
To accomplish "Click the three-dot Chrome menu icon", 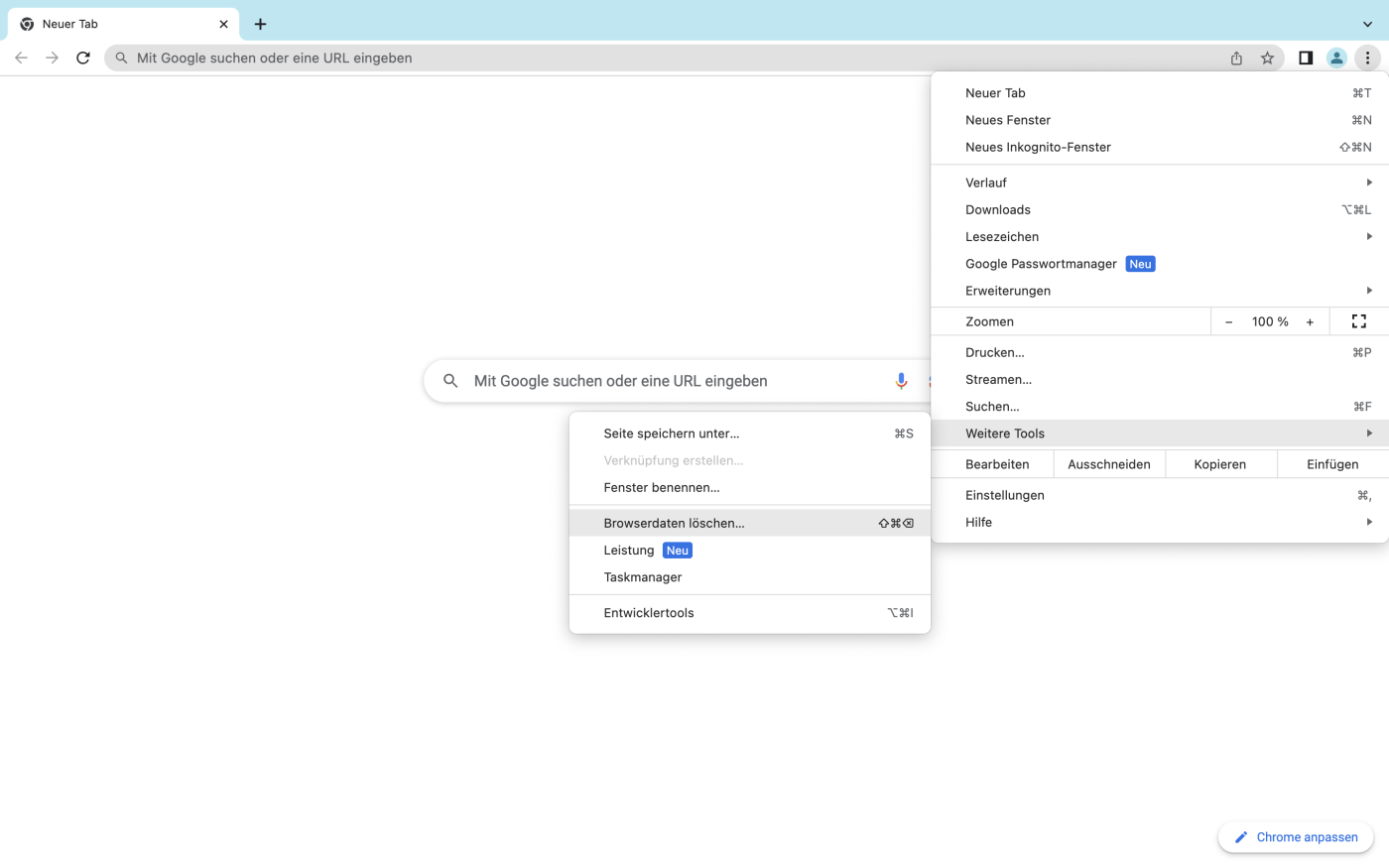I will coord(1368,58).
